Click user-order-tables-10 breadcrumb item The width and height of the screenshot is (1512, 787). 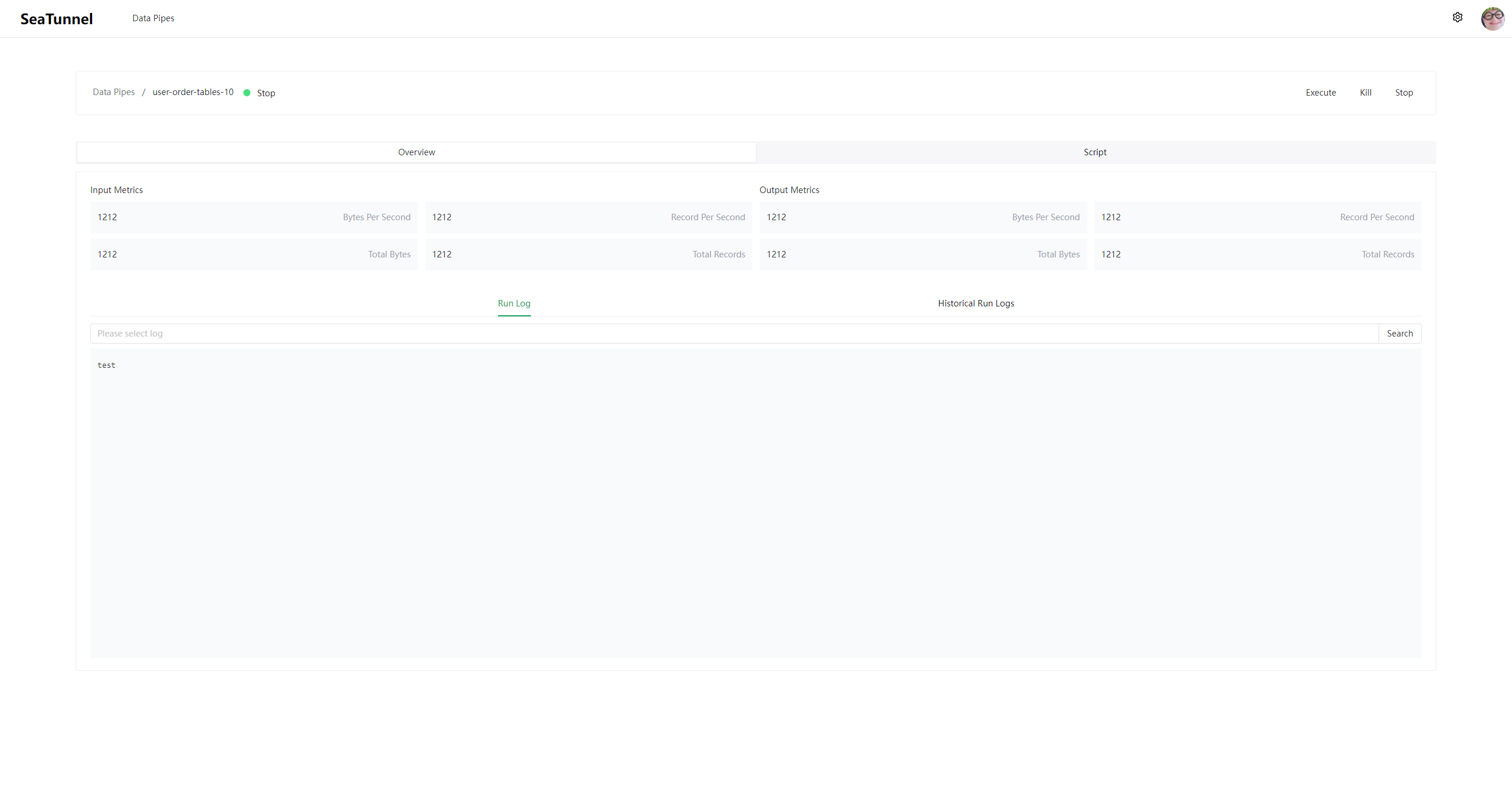(x=193, y=92)
